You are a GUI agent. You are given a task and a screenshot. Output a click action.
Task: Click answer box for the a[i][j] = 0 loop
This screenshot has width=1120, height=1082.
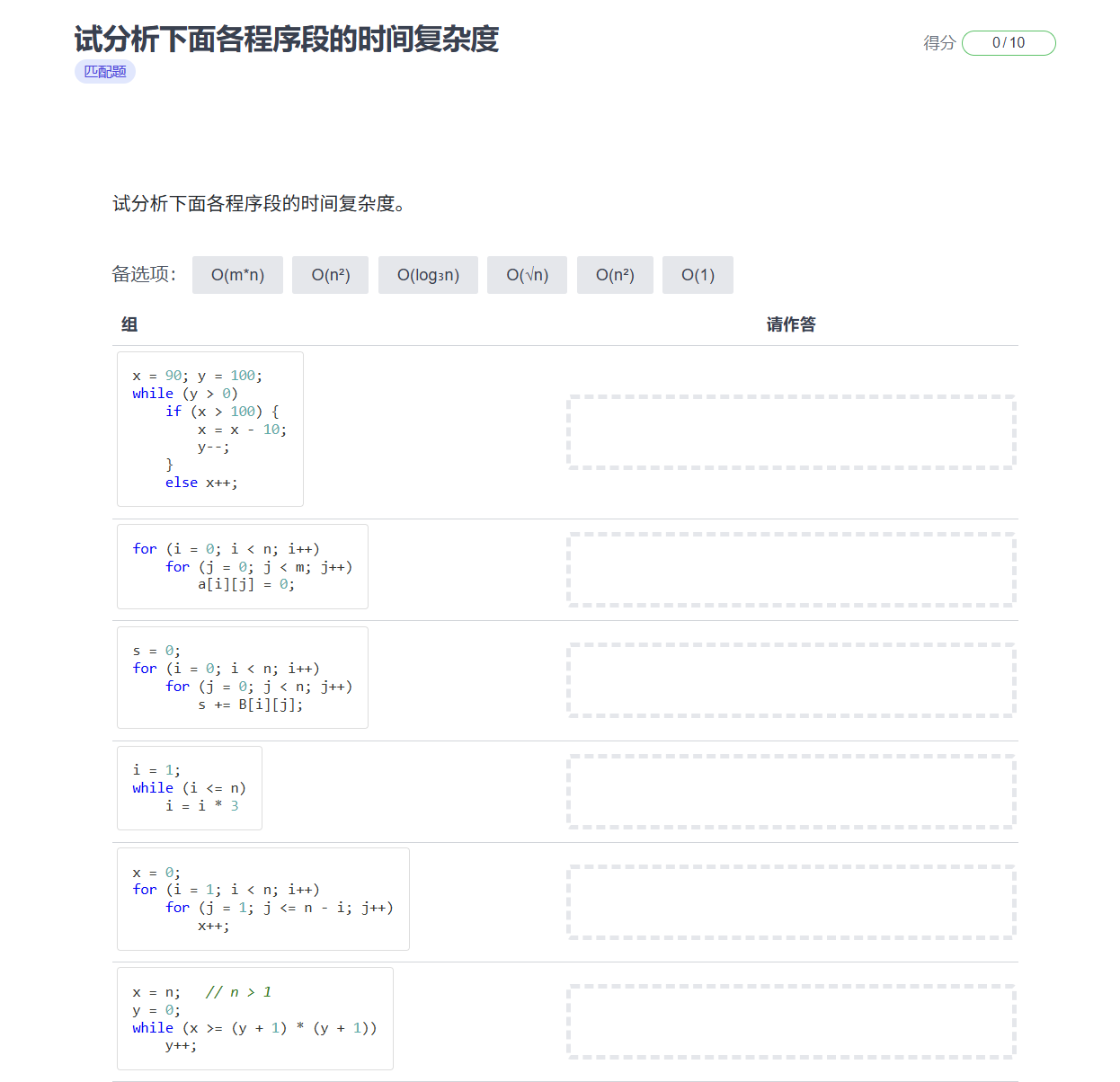click(791, 570)
